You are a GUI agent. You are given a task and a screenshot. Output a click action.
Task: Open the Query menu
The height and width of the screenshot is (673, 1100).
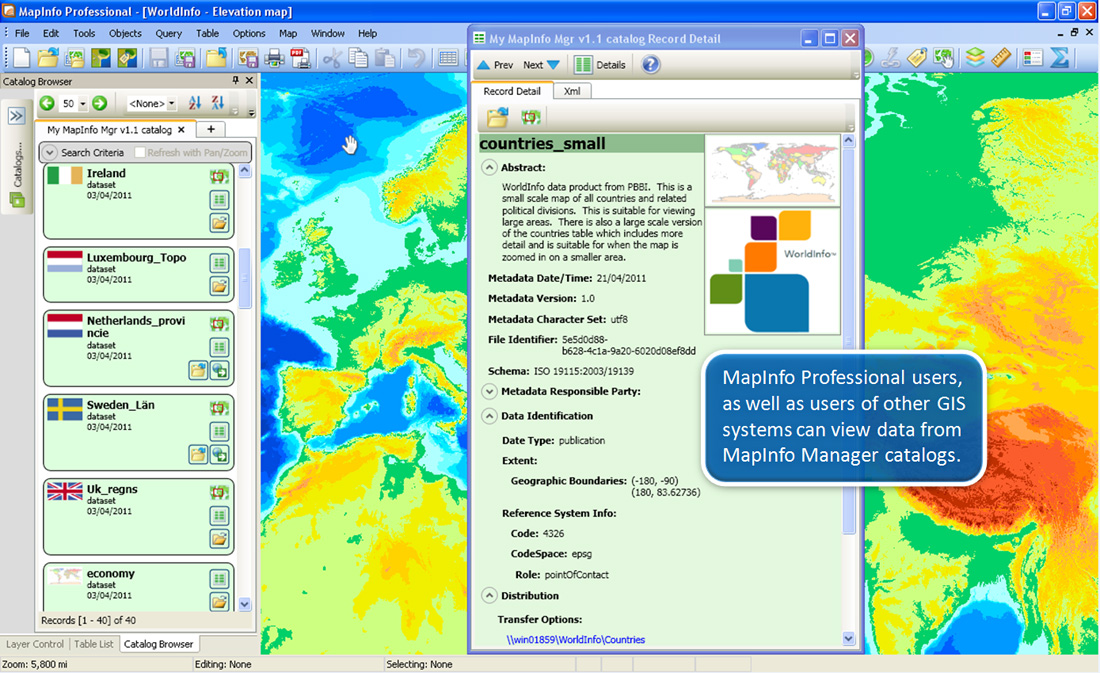[168, 33]
